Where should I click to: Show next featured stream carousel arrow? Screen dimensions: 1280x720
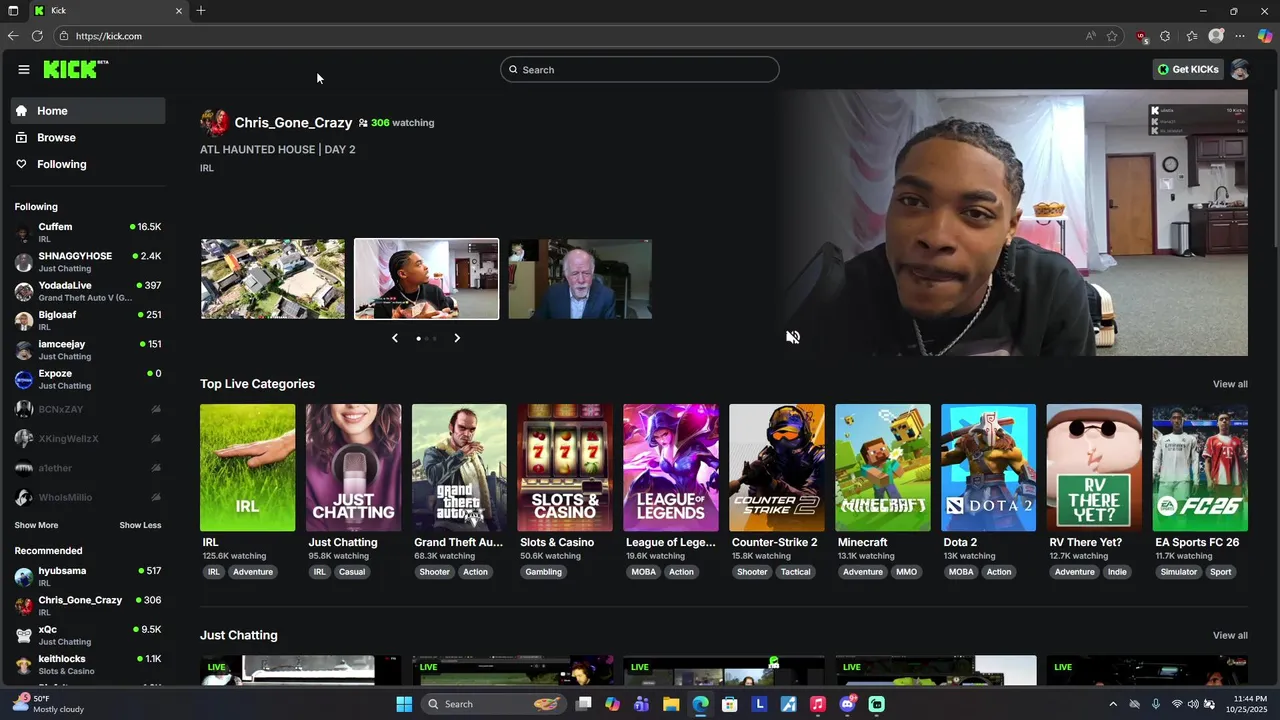point(457,338)
